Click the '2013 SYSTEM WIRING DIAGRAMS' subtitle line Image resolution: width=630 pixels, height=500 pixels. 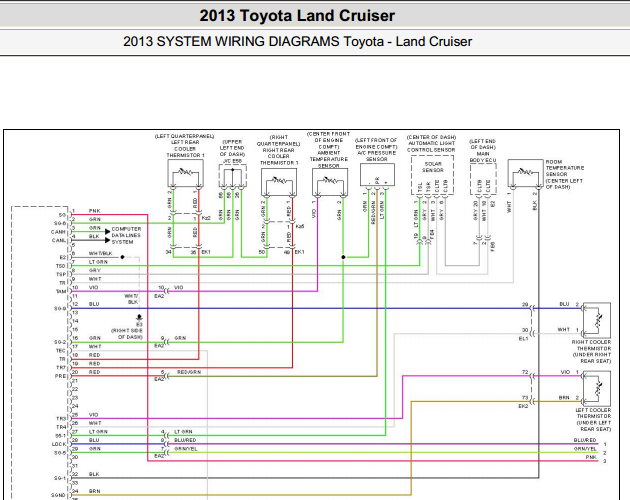point(297,41)
